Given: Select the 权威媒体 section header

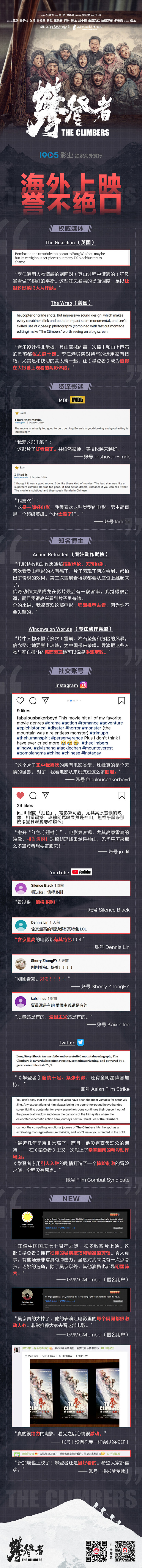Looking at the screenshot, I should click(x=71, y=228).
